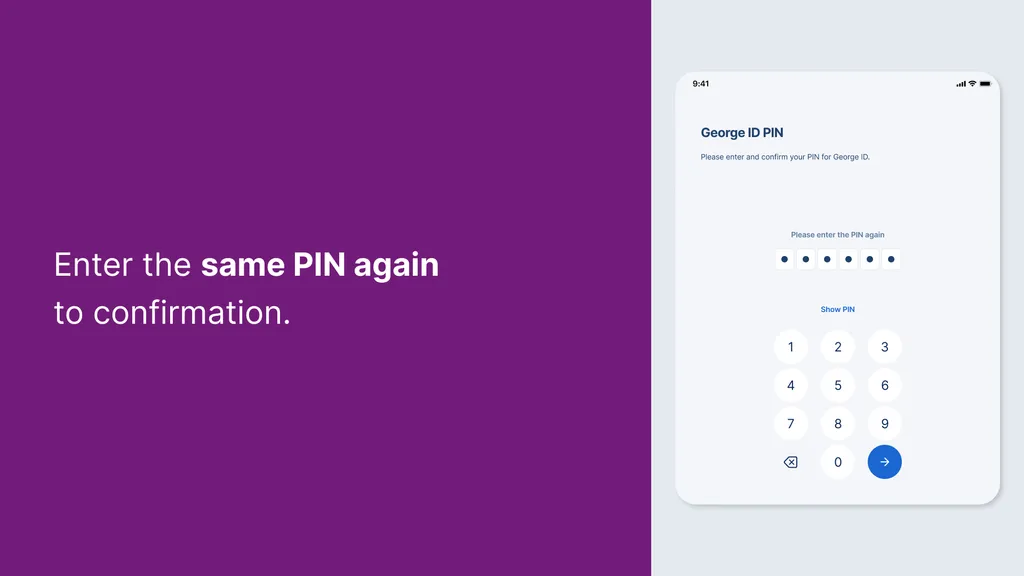Tap the cellular signal icon in the status bar
This screenshot has height=576, width=1024.
pos(960,84)
